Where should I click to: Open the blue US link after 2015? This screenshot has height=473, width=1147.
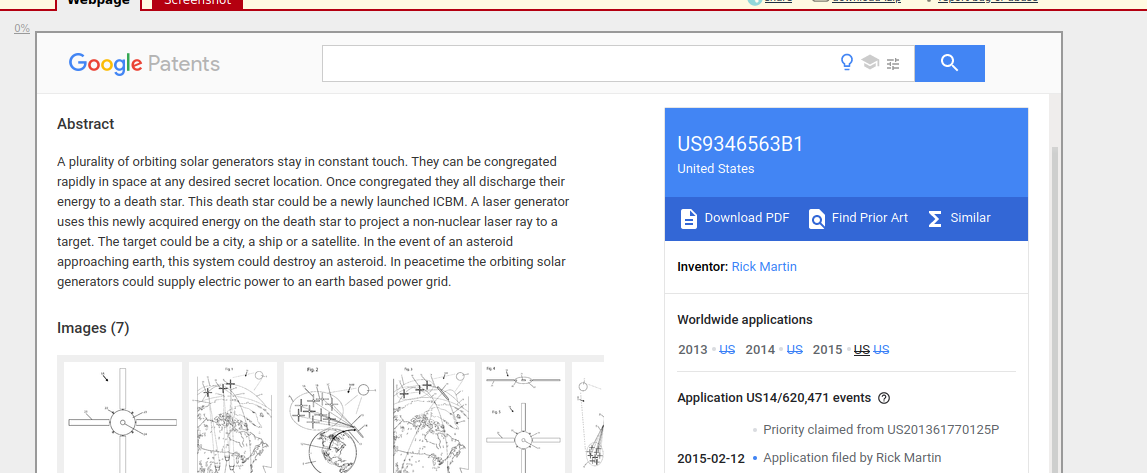[881, 349]
